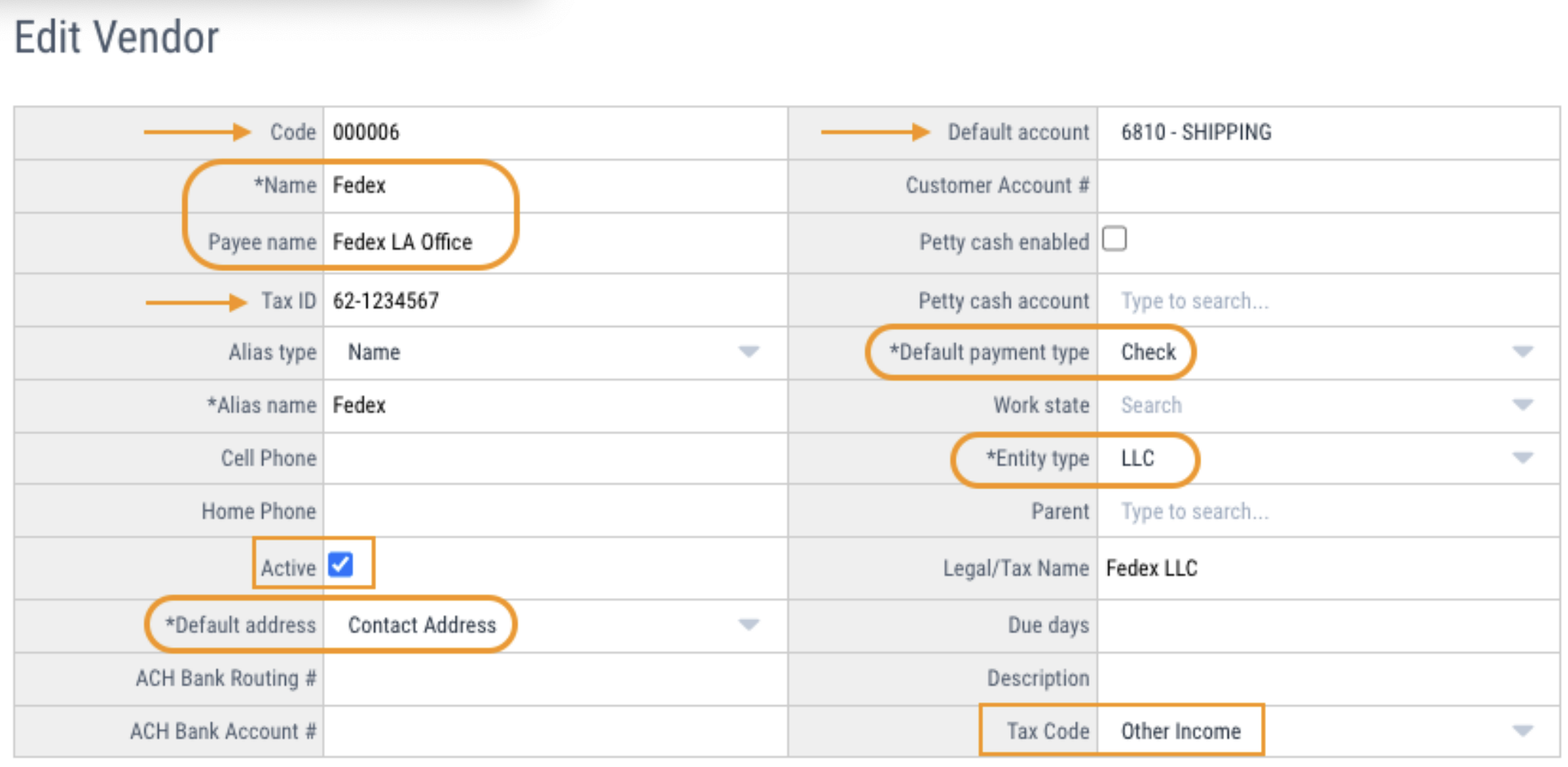Open the Alias type dropdown arrow
Viewport: 1568px width, 767px height.
tap(748, 352)
